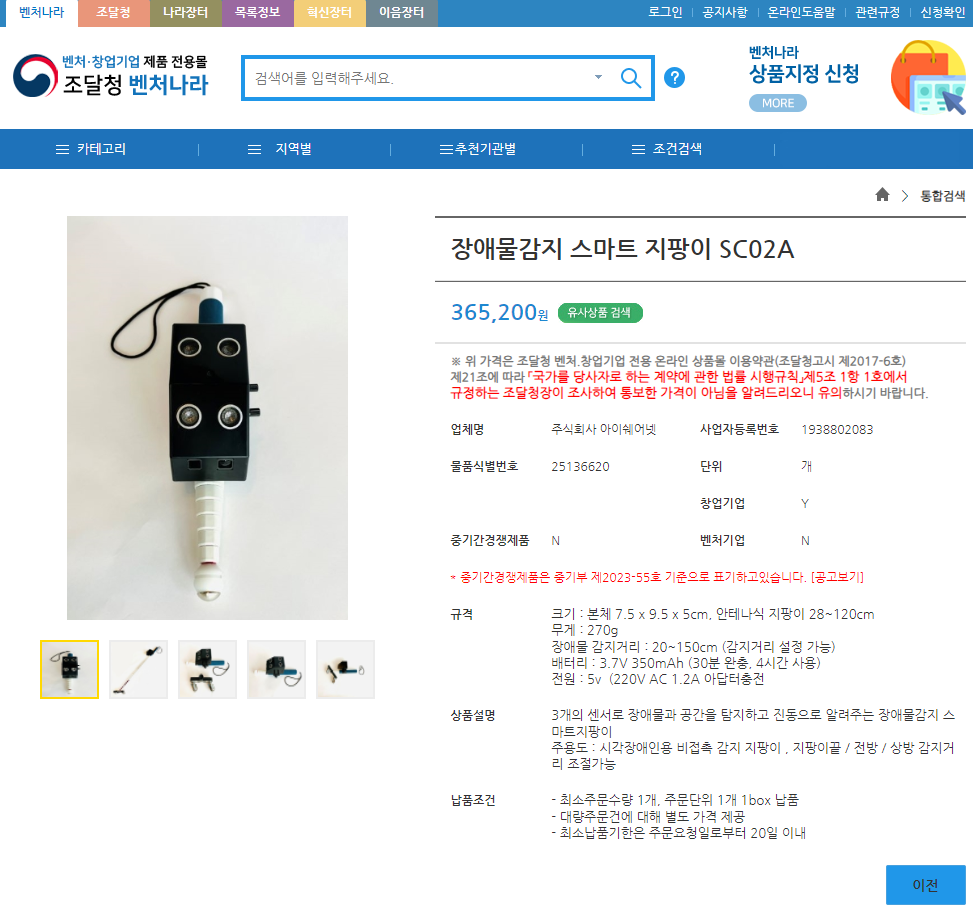Click the MORE button under 상품지정 신청
This screenshot has width=973, height=913.
[x=778, y=103]
